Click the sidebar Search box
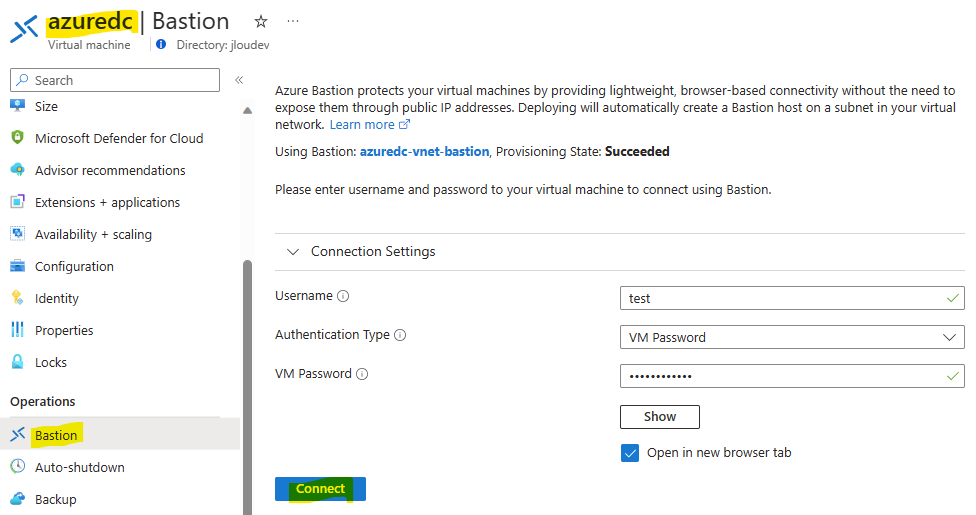Screen dimensions: 976x515 (115, 80)
